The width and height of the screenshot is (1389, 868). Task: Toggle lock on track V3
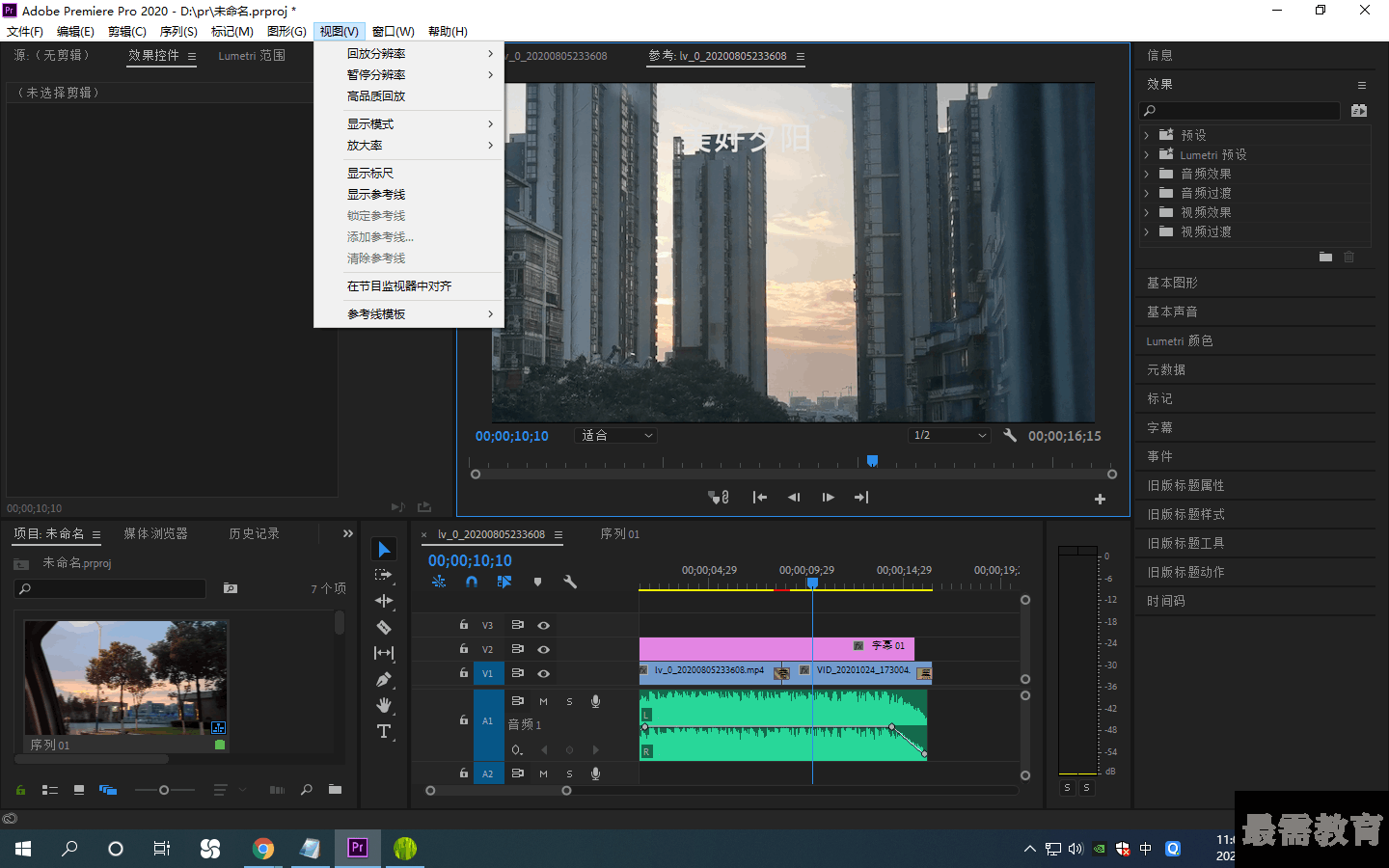pos(464,625)
